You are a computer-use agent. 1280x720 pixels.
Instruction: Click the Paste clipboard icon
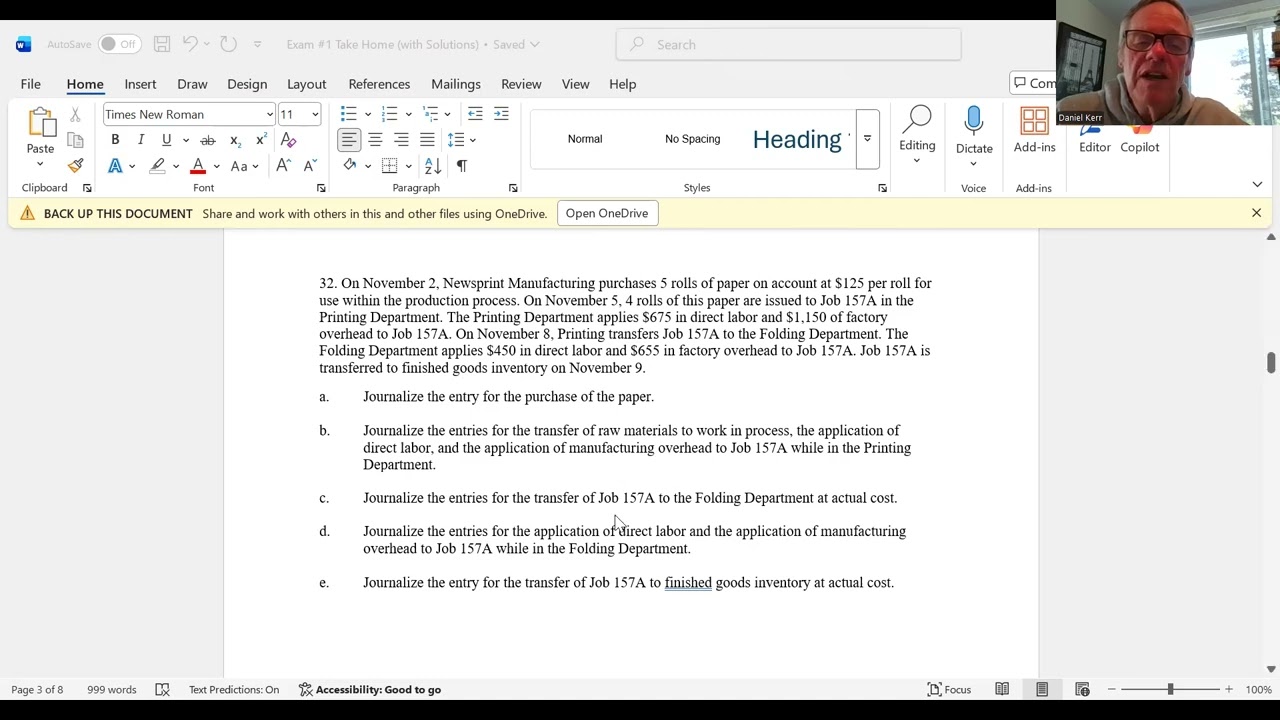[41, 123]
